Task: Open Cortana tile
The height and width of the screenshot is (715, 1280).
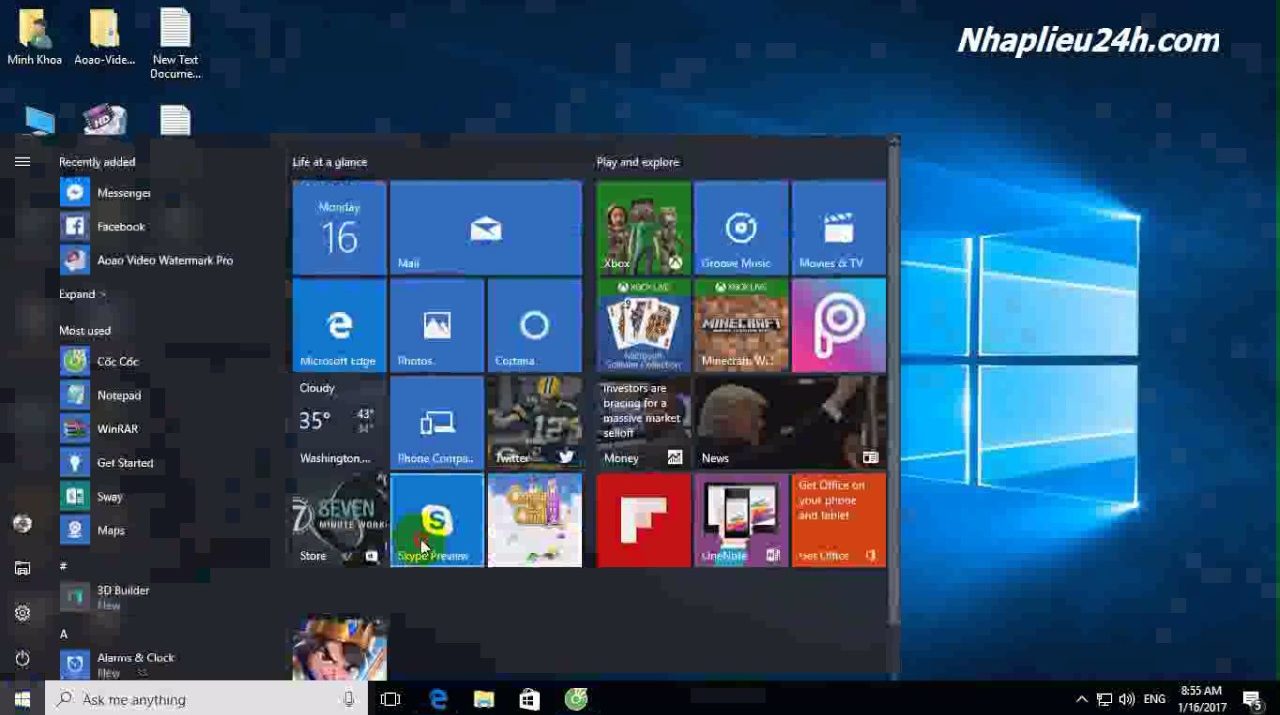Action: 534,325
